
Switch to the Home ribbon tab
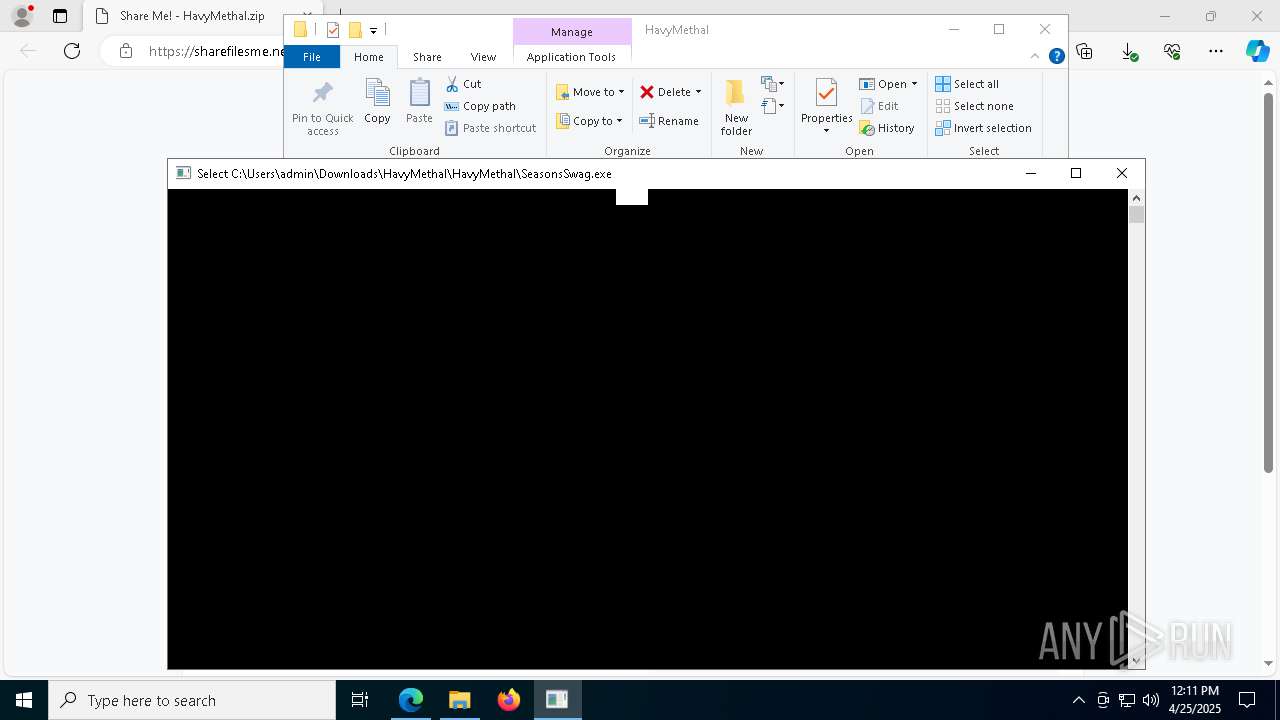coord(369,57)
